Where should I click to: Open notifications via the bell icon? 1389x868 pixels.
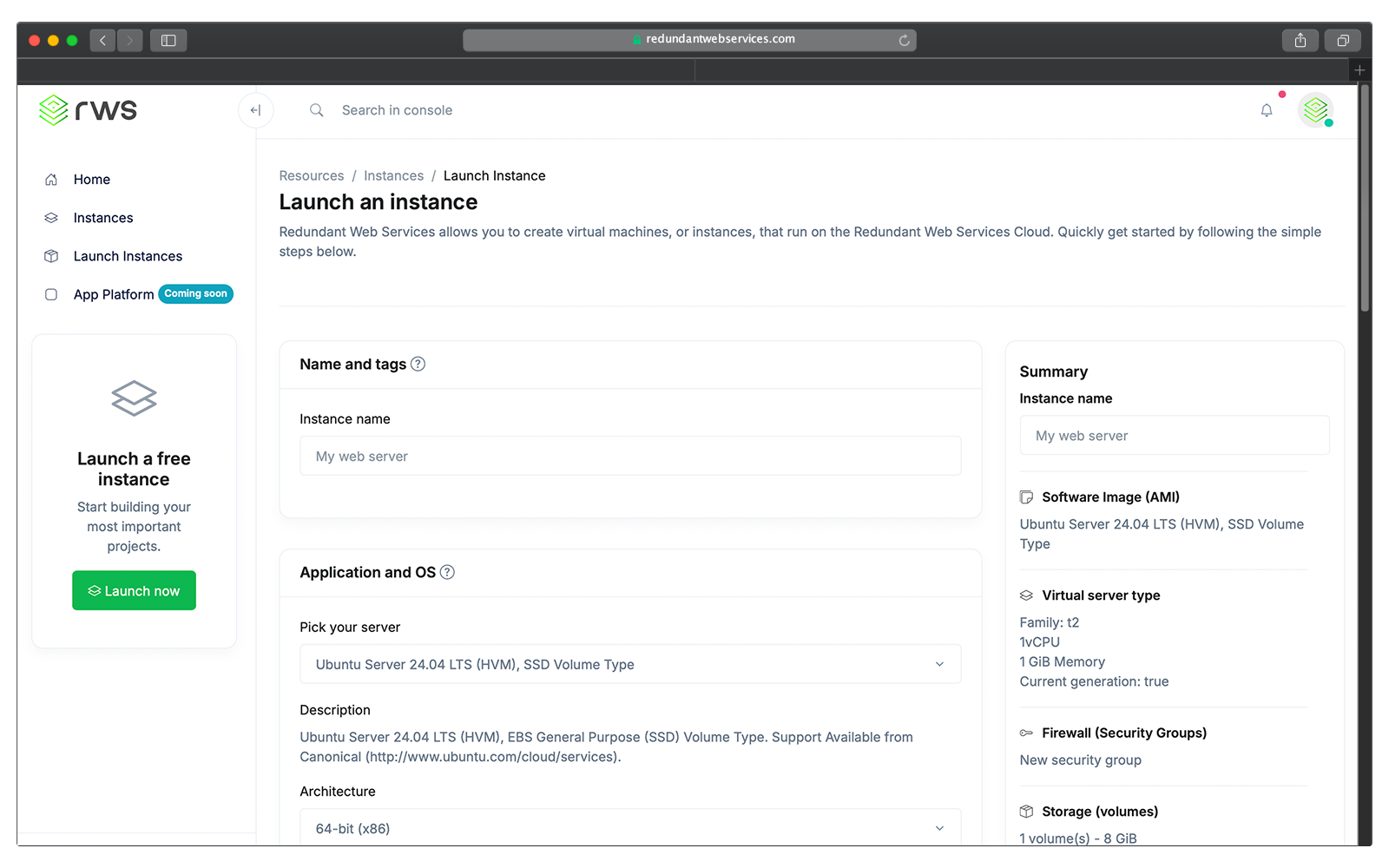point(1267,110)
